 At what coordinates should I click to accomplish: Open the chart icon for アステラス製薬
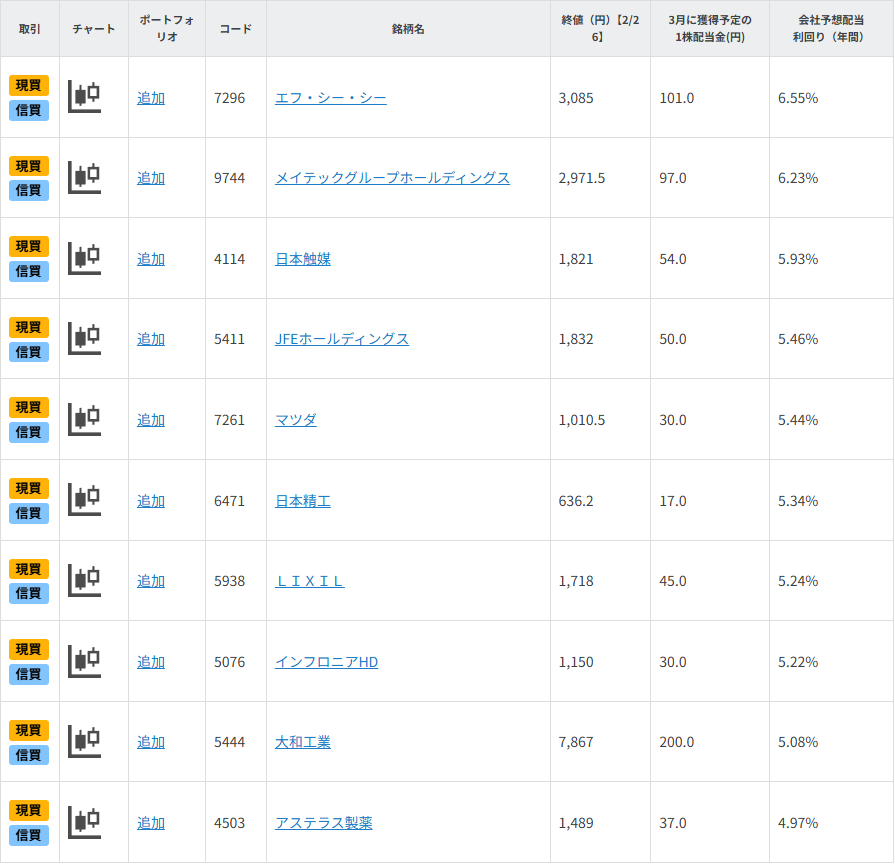click(85, 823)
